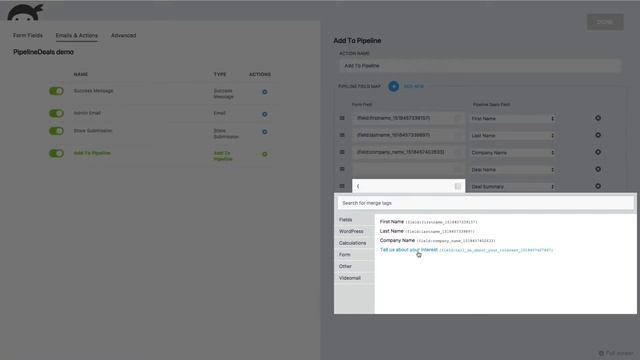This screenshot has width=640, height=360.
Task: Open settings gear for Store Submission action
Action: pos(264,132)
